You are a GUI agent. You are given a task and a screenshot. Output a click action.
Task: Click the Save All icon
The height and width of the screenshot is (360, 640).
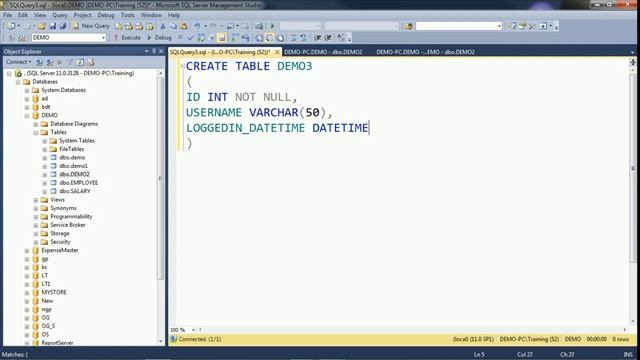coord(62,26)
